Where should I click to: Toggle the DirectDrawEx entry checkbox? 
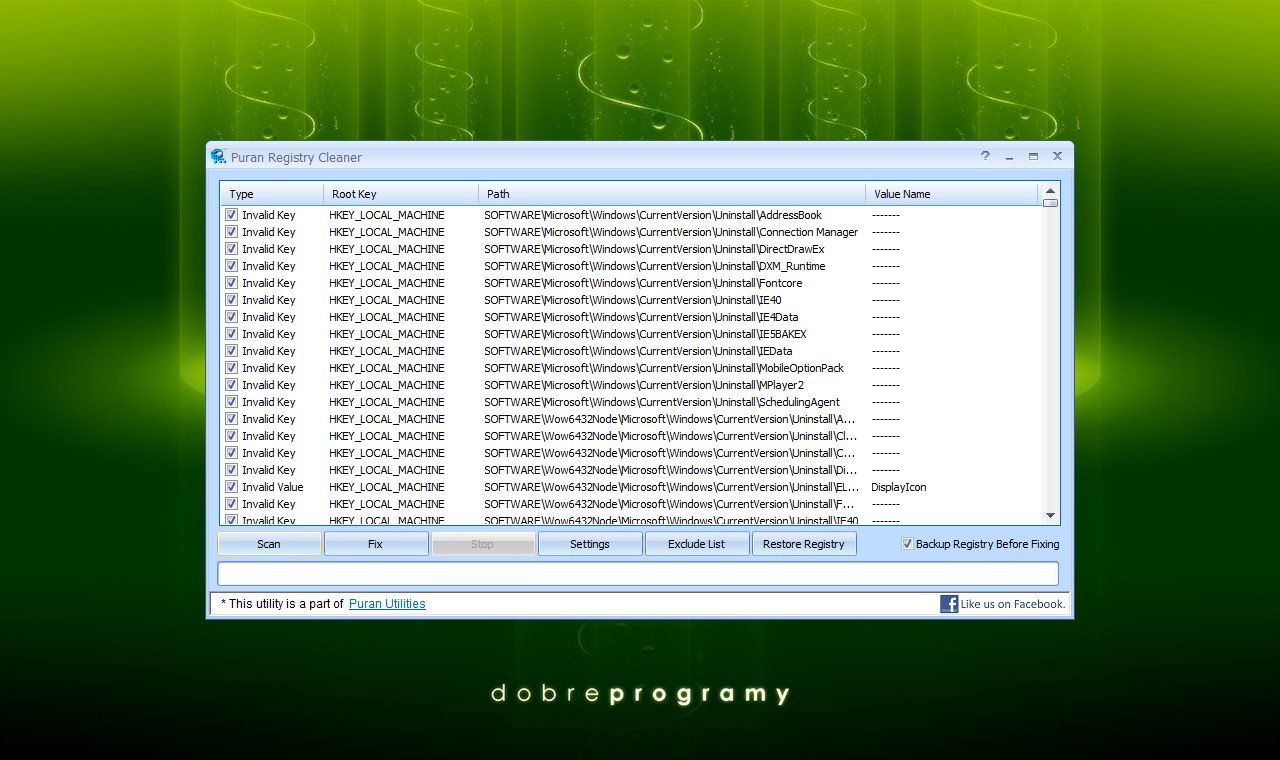[231, 249]
